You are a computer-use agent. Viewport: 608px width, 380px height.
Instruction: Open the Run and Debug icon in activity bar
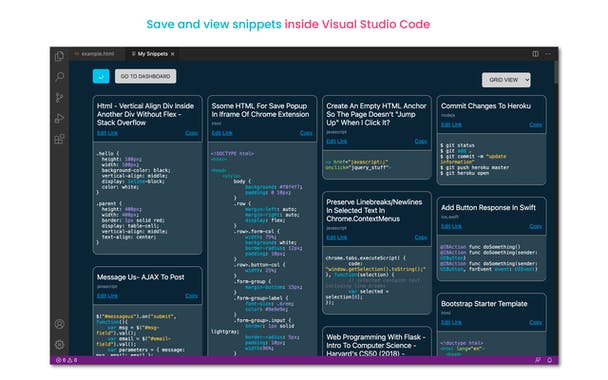59,118
